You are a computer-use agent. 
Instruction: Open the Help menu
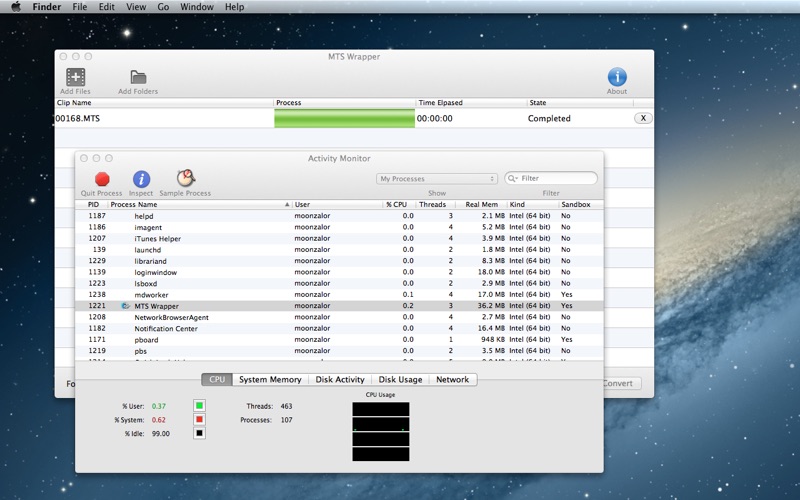tap(234, 7)
